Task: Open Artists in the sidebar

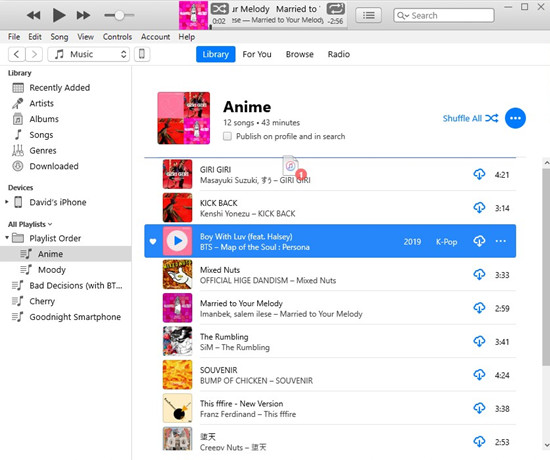Action: tap(41, 104)
